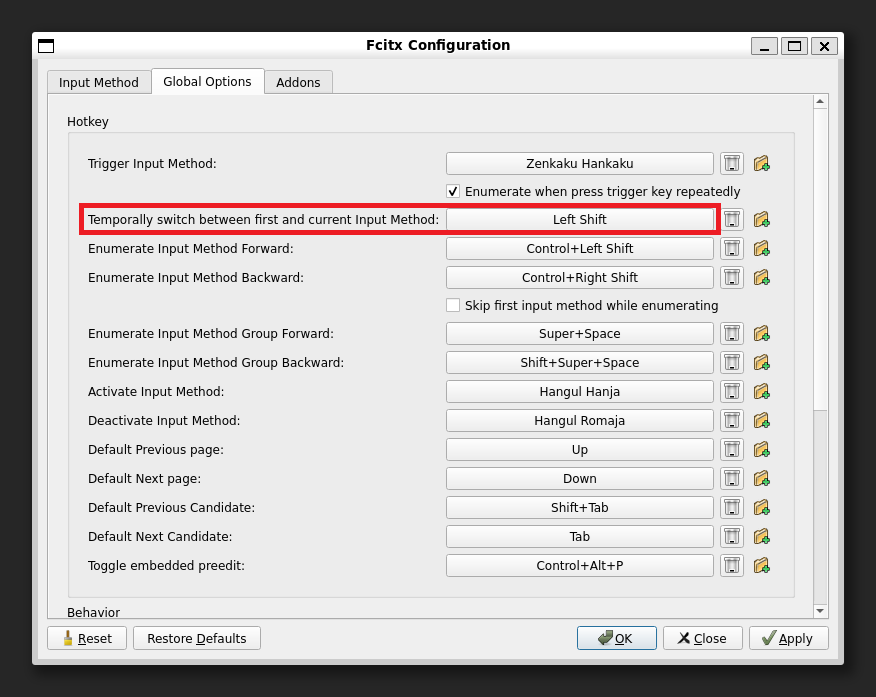Click folder-plus icon for Toggle embedded preedit
This screenshot has width=876, height=697.
tap(761, 566)
